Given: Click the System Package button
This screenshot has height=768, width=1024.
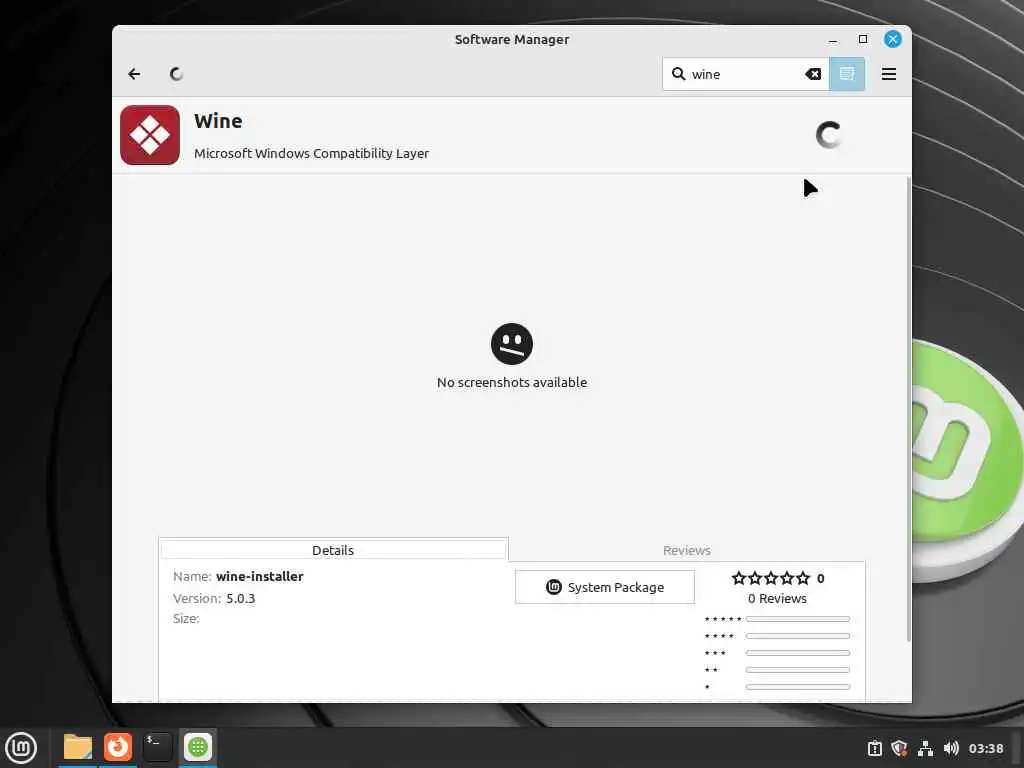Looking at the screenshot, I should click(x=605, y=587).
